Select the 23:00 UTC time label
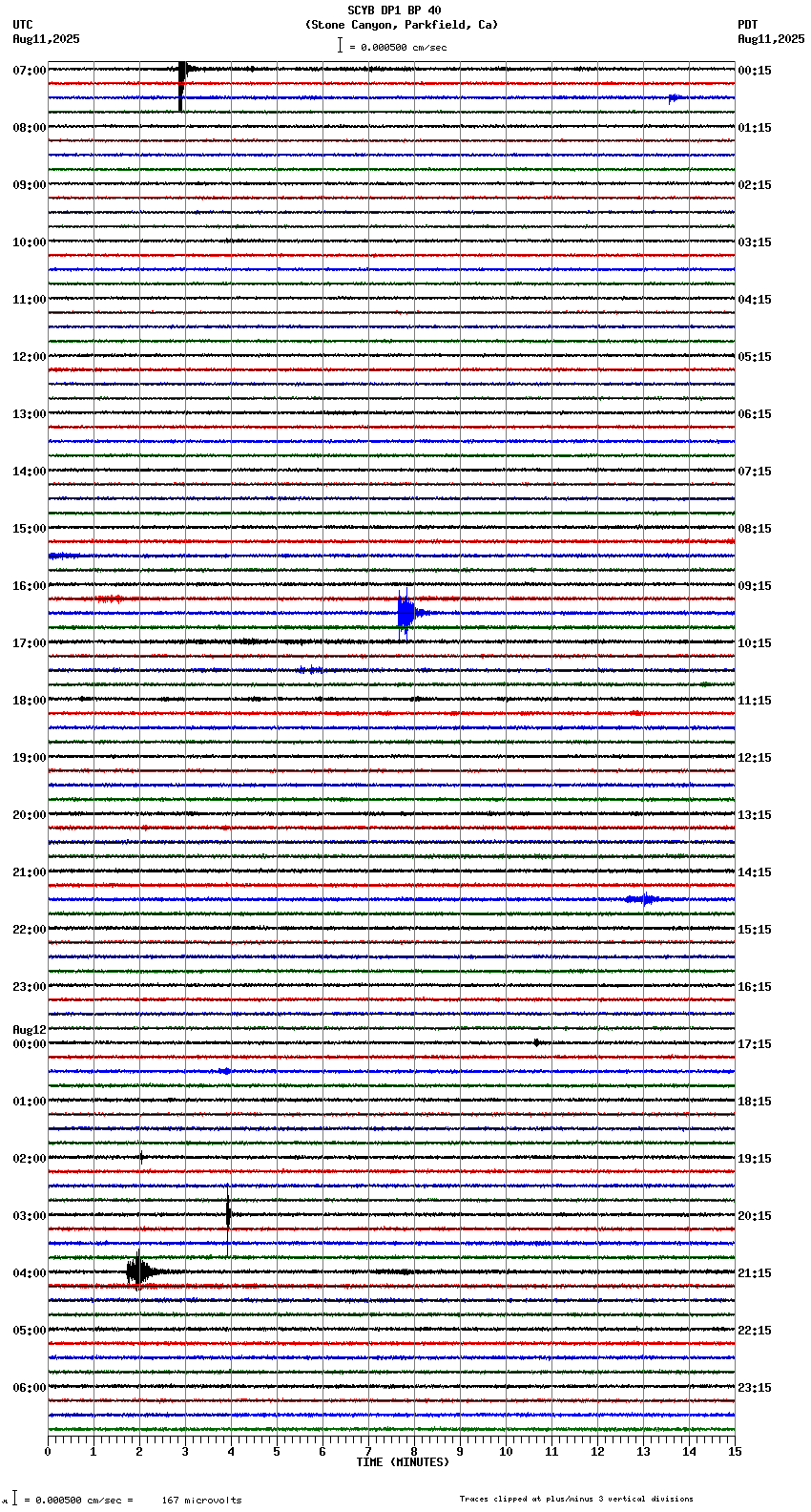 tap(30, 987)
